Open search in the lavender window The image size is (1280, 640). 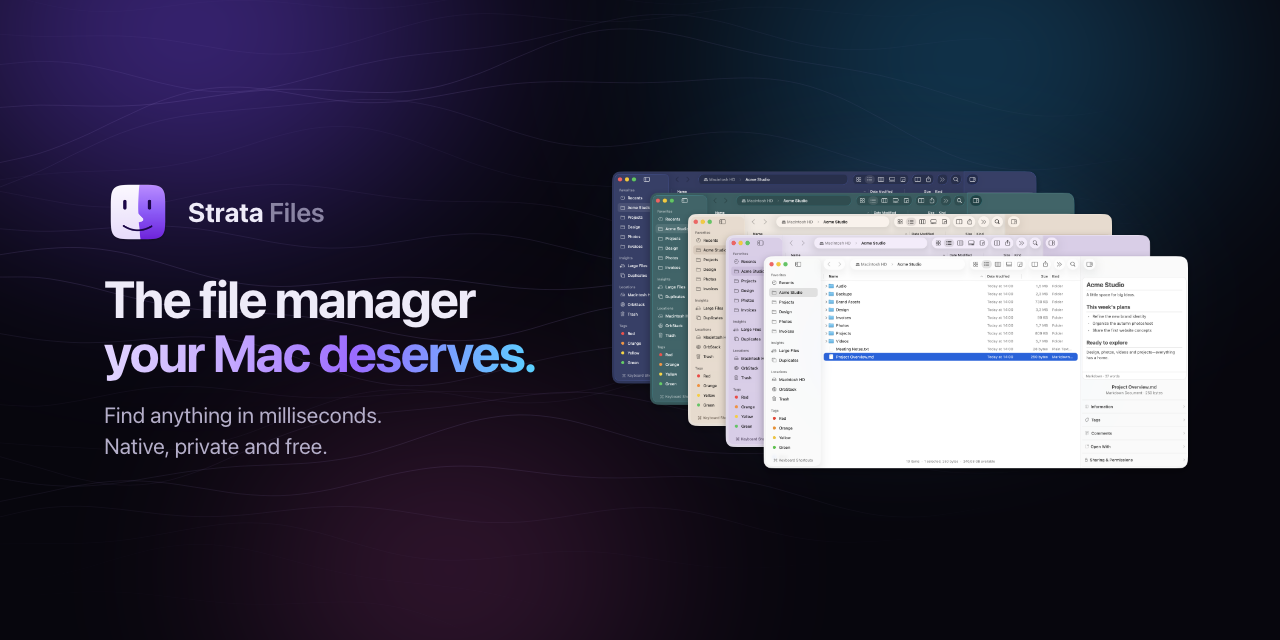coord(1034,243)
